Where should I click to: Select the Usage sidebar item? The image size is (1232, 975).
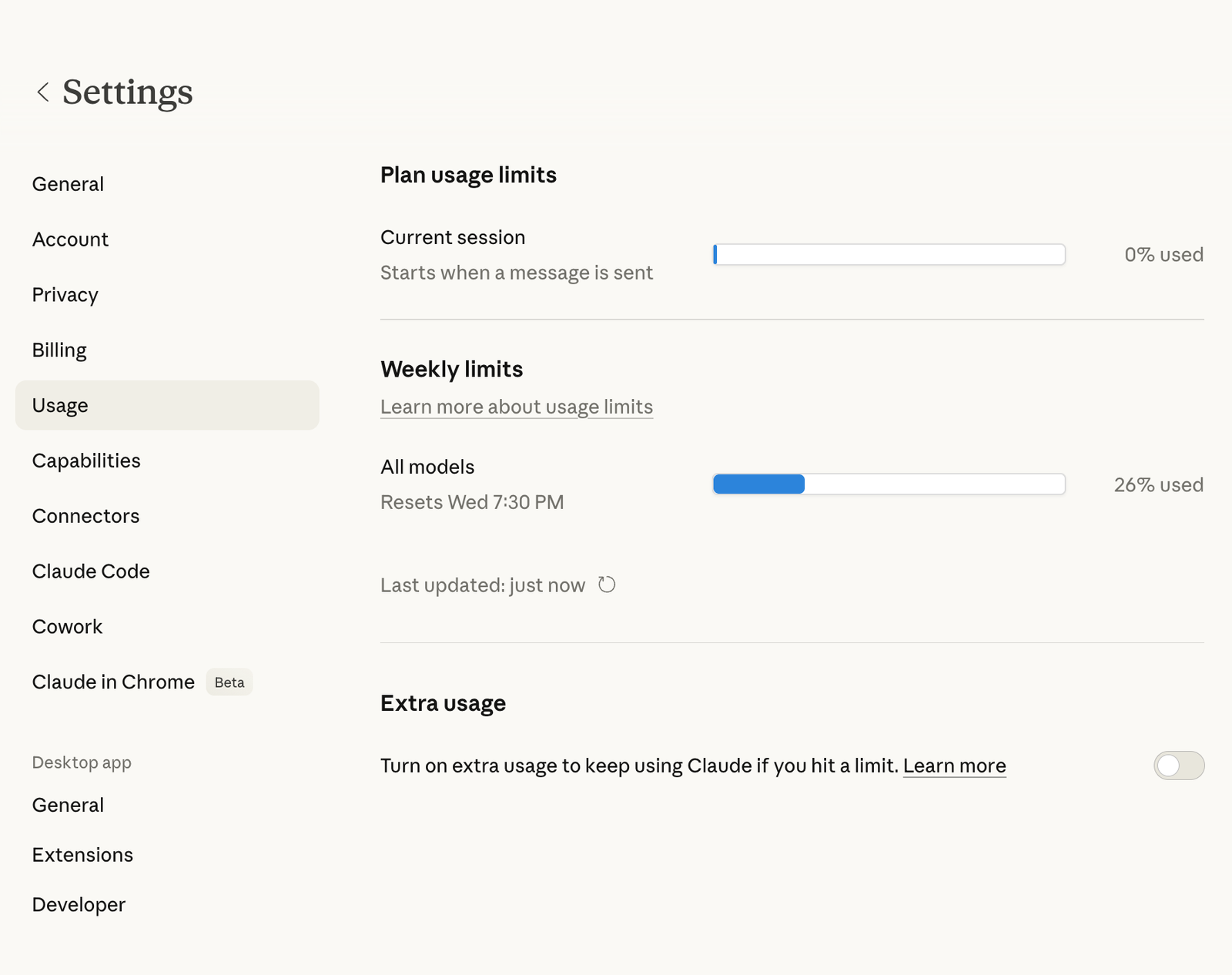[167, 405]
